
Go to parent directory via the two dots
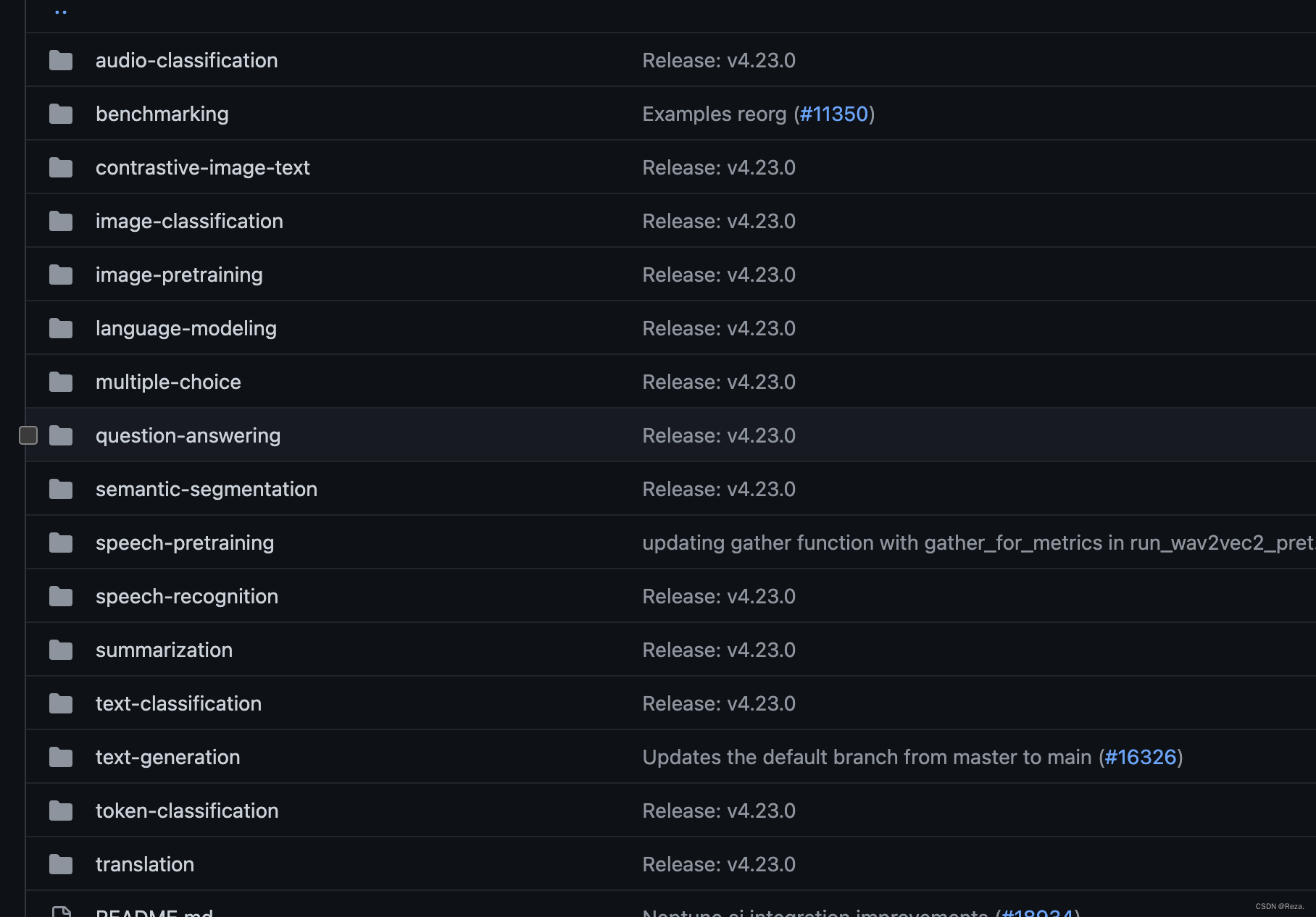(x=61, y=12)
